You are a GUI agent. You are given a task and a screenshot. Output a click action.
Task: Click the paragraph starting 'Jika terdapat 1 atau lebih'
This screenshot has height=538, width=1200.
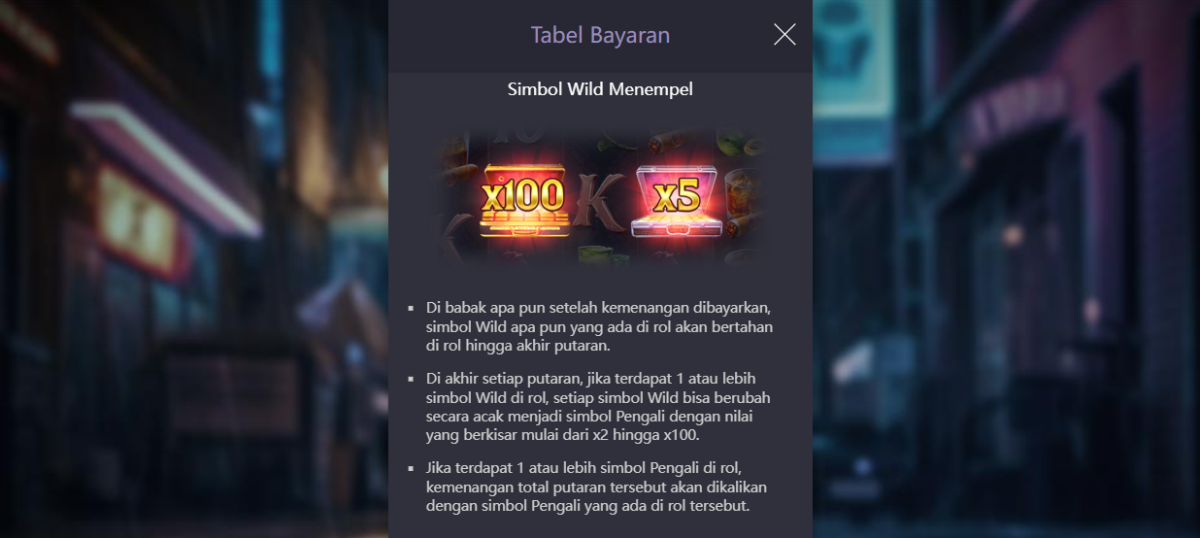[597, 487]
